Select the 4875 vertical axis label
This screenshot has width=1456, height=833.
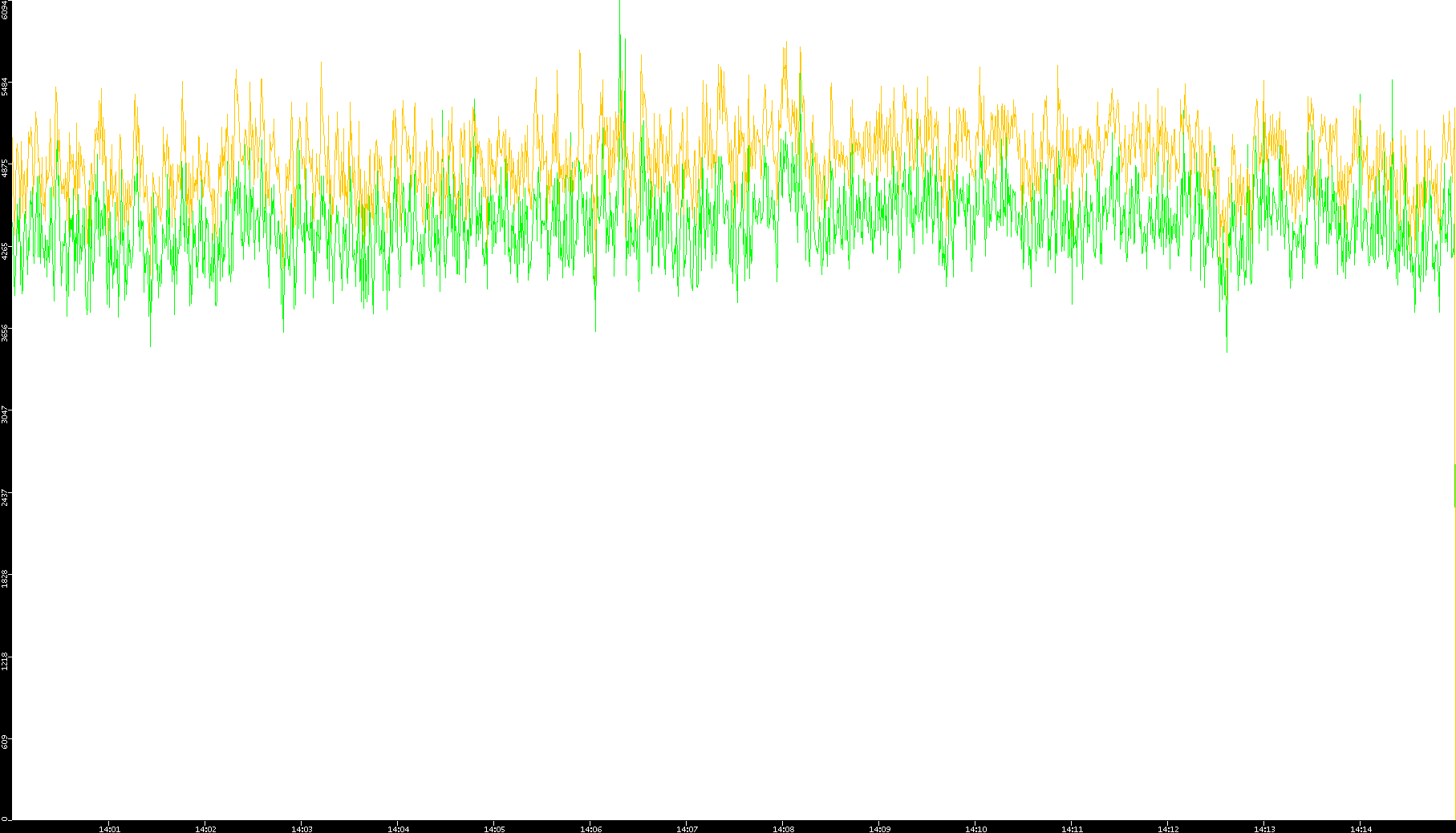6,168
